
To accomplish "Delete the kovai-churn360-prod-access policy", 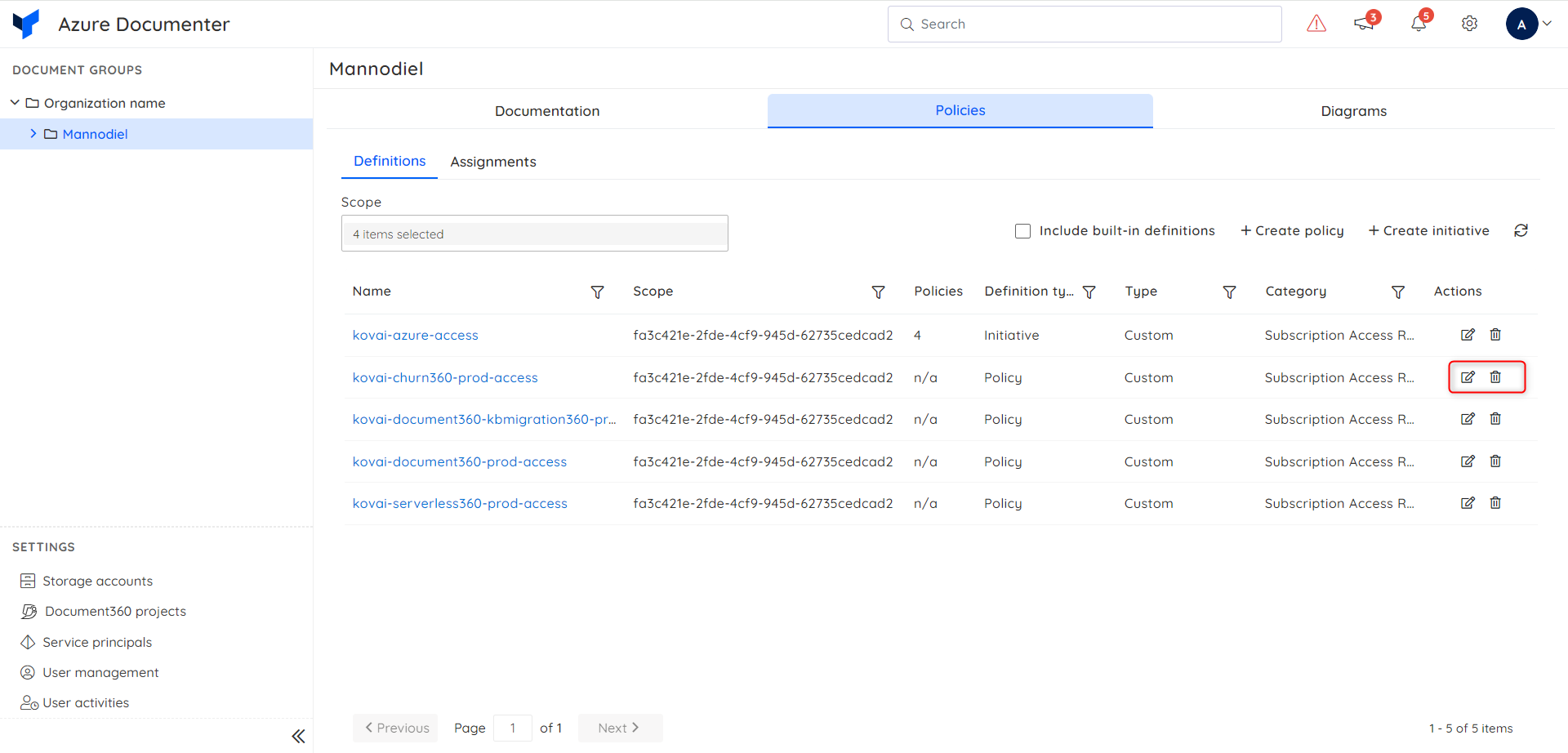I will pyautogui.click(x=1495, y=376).
